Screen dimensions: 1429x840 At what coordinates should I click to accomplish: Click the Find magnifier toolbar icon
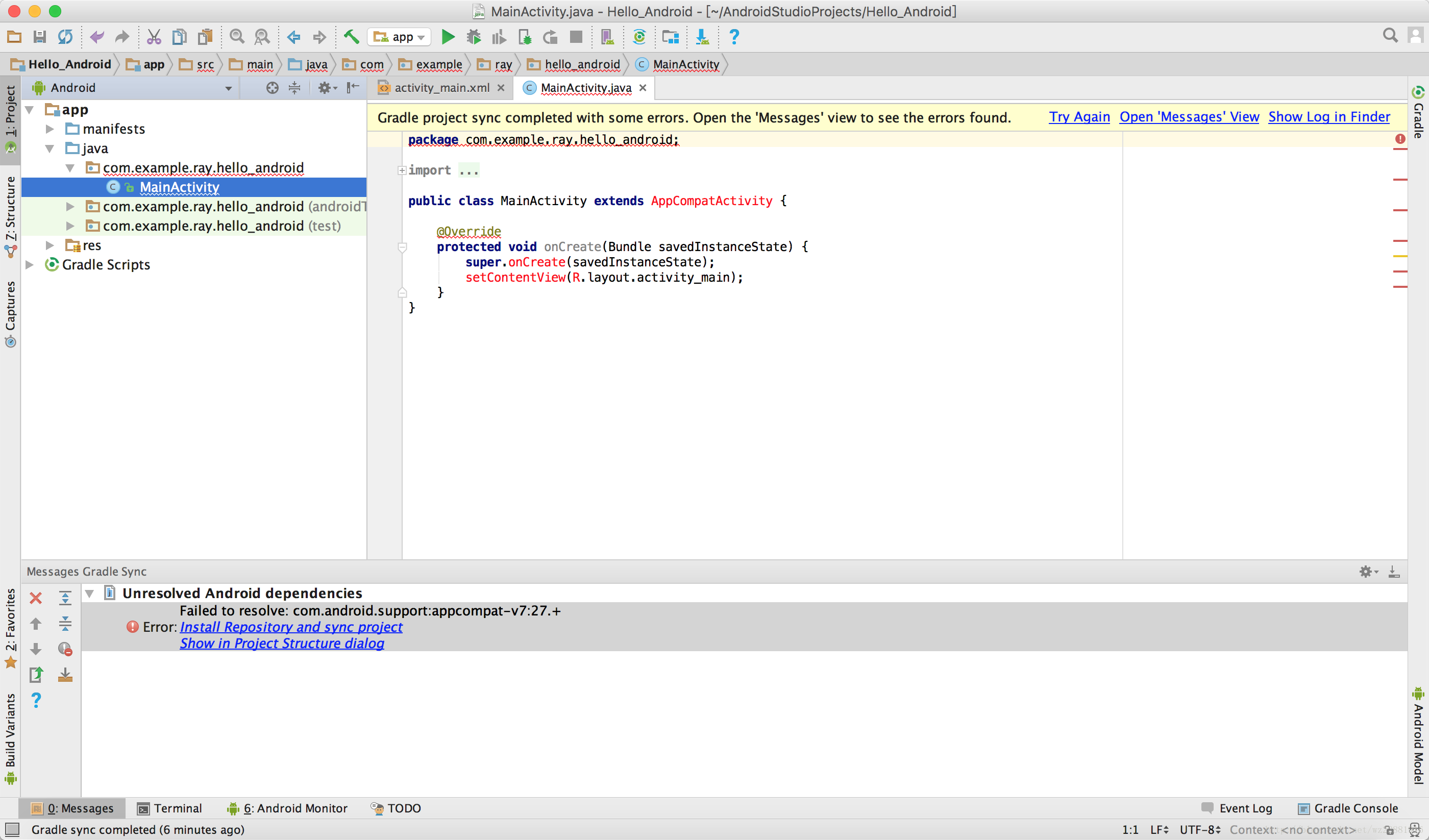tap(237, 37)
